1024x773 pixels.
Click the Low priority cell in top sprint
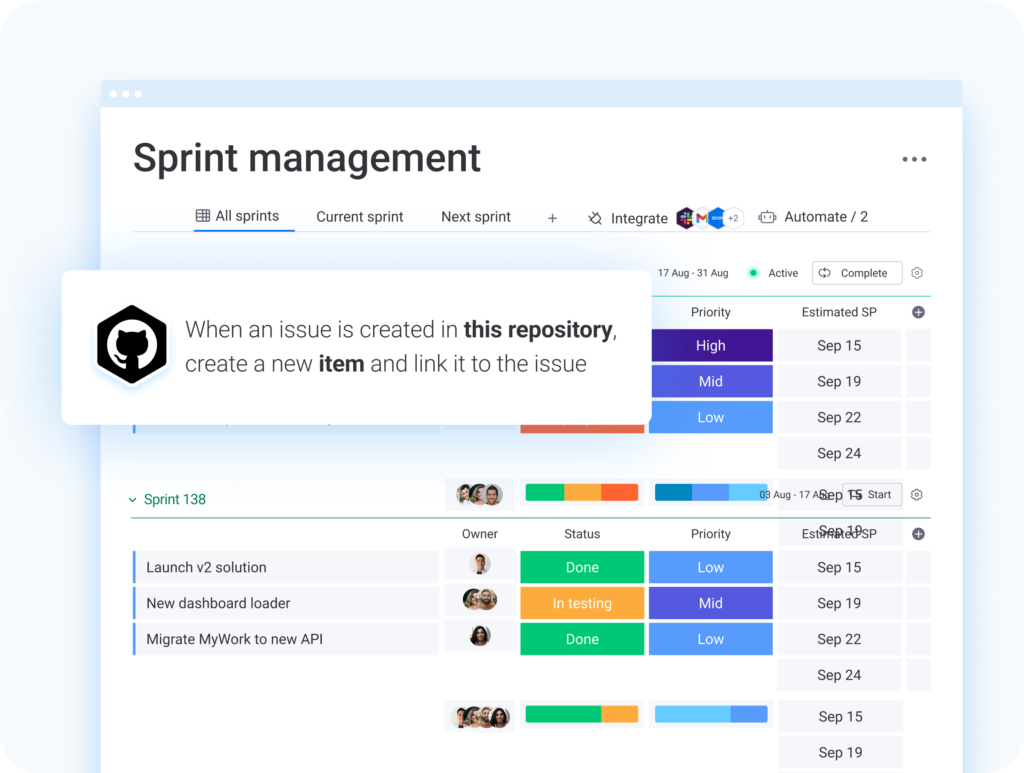click(712, 417)
